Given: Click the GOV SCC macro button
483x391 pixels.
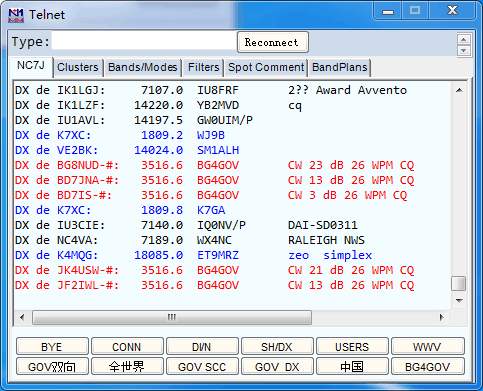Looking at the screenshot, I should click(x=202, y=366).
